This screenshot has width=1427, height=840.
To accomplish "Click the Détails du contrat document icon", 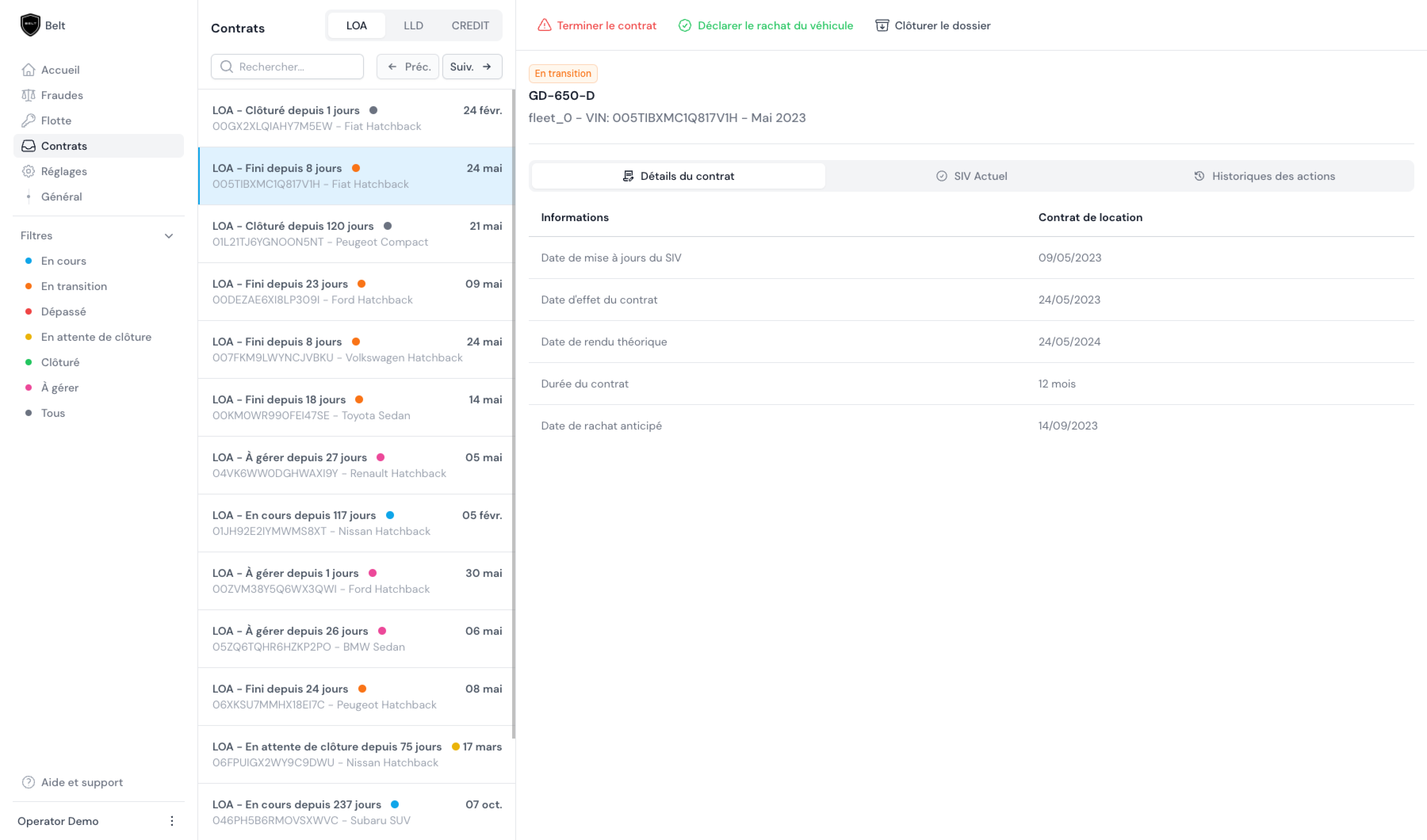I will click(x=628, y=176).
